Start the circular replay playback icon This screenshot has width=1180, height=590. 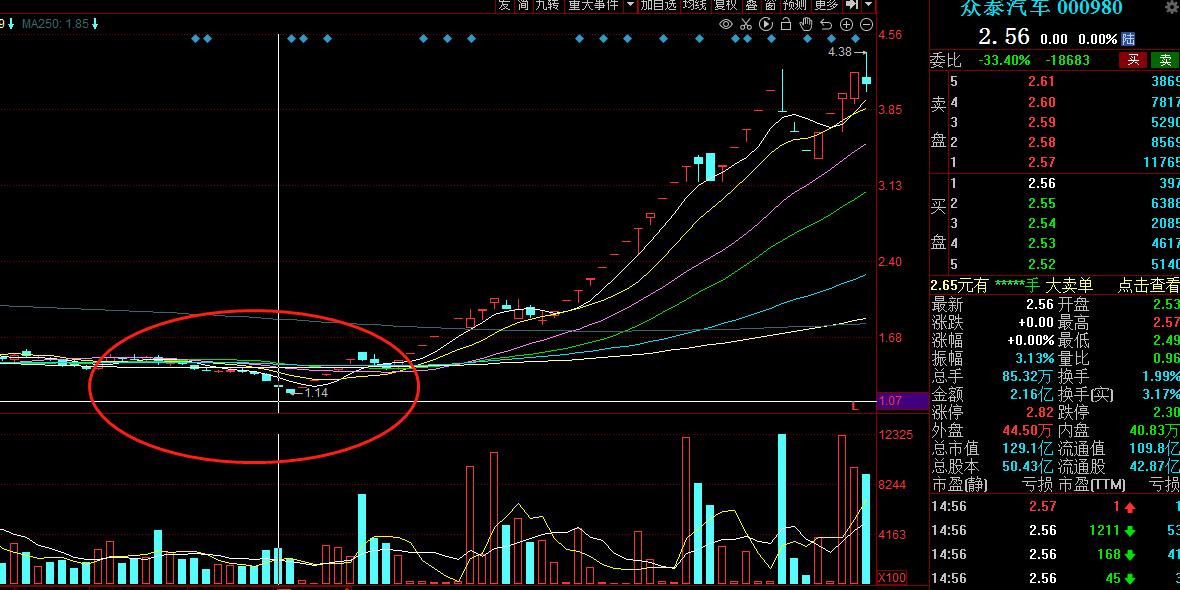766,24
